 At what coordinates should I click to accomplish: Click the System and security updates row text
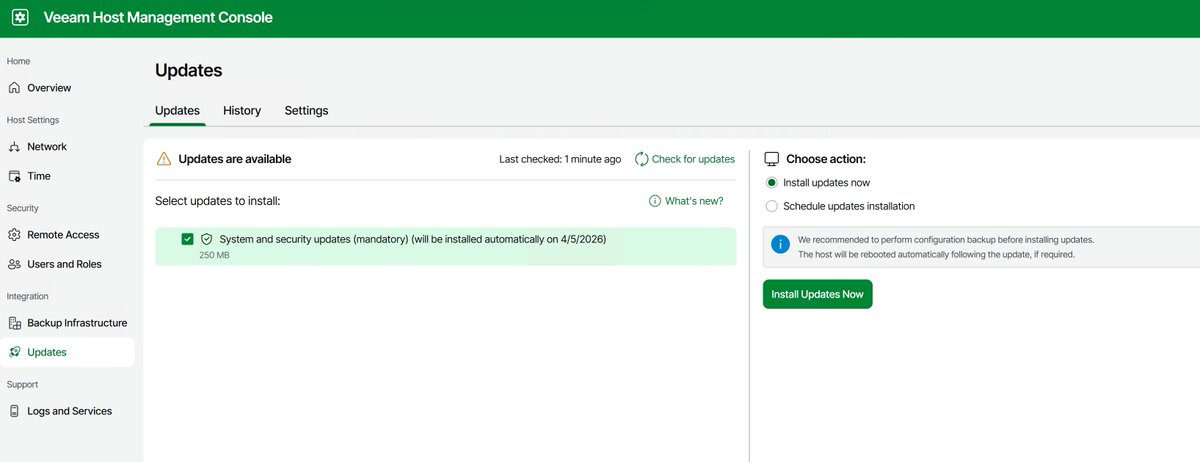click(413, 239)
